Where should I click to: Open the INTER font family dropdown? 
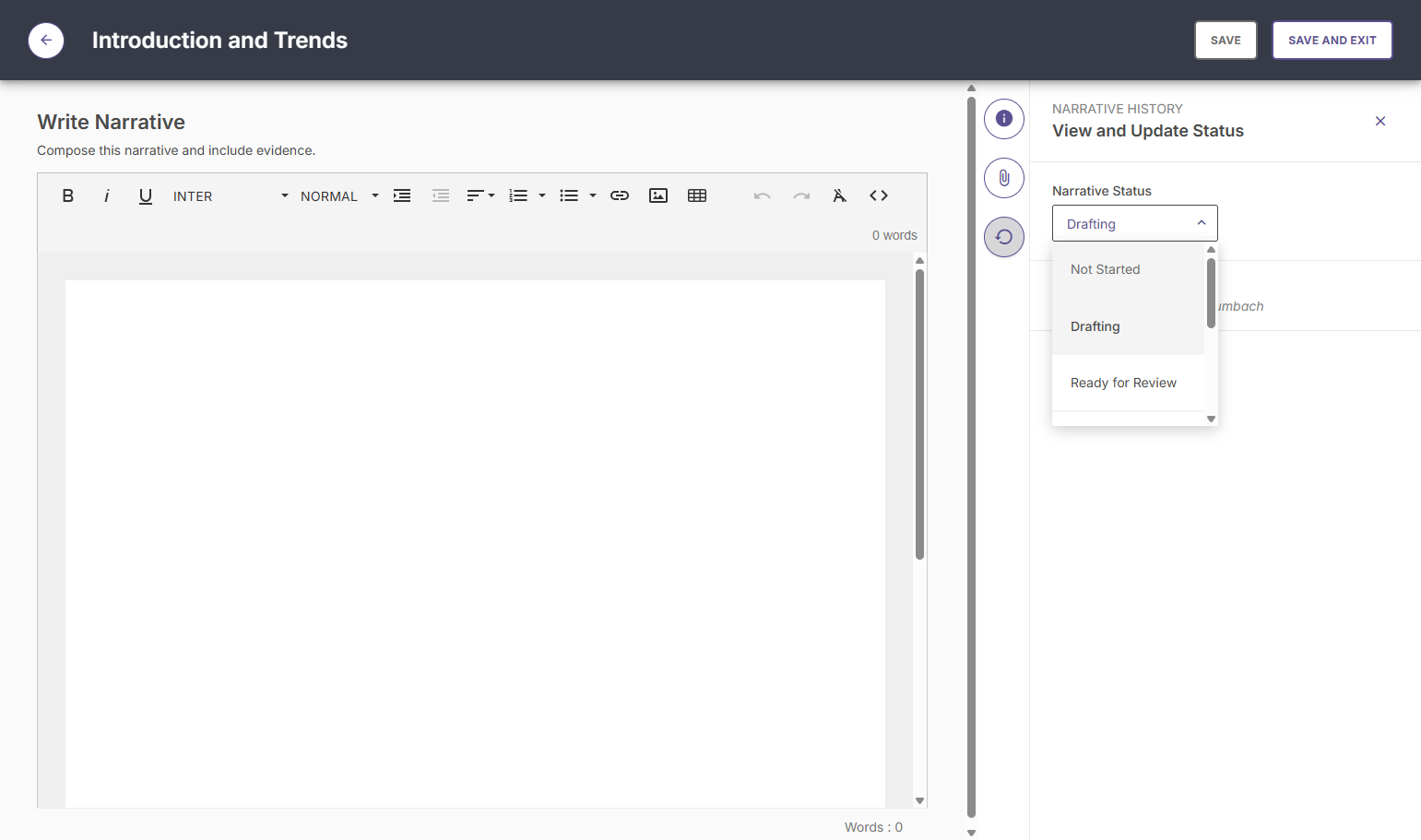tap(231, 196)
